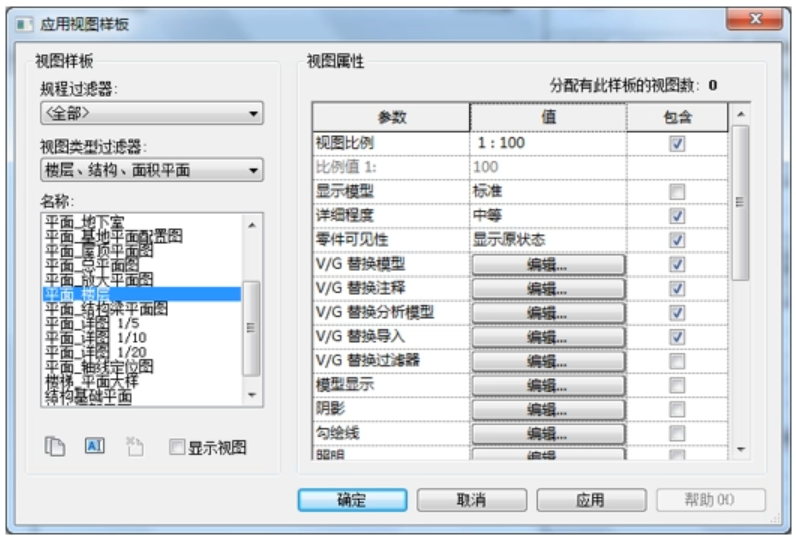
Task: Open the 规程过滤器 dropdown
Action: coord(150,113)
